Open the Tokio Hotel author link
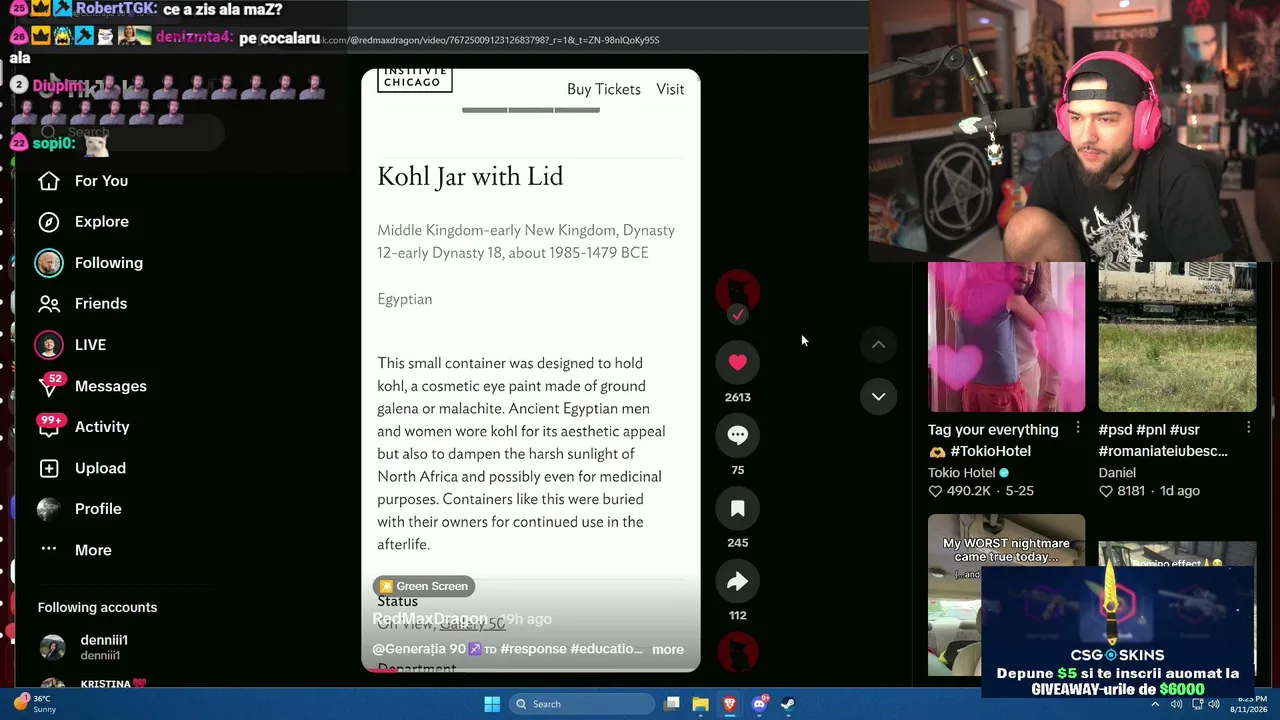This screenshot has height=720, width=1280. [x=962, y=473]
